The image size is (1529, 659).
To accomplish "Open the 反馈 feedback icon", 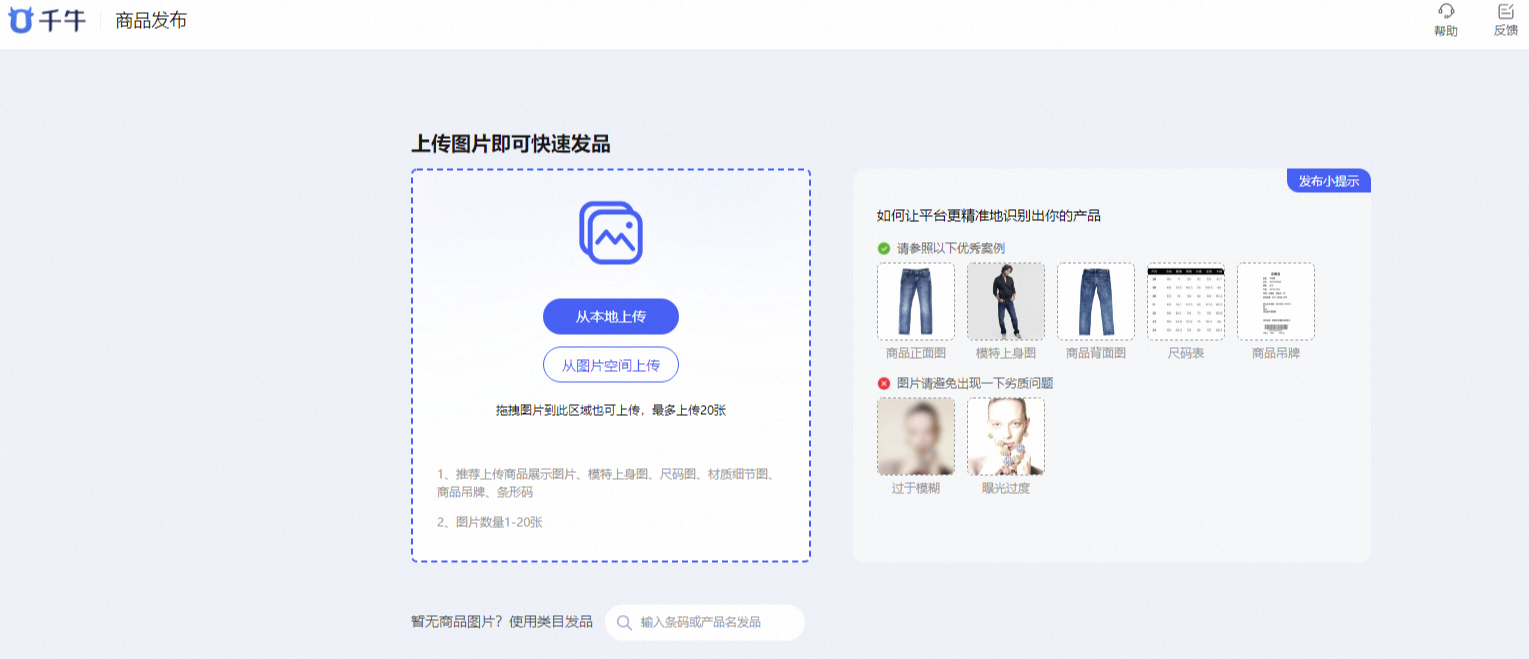I will coord(1506,11).
